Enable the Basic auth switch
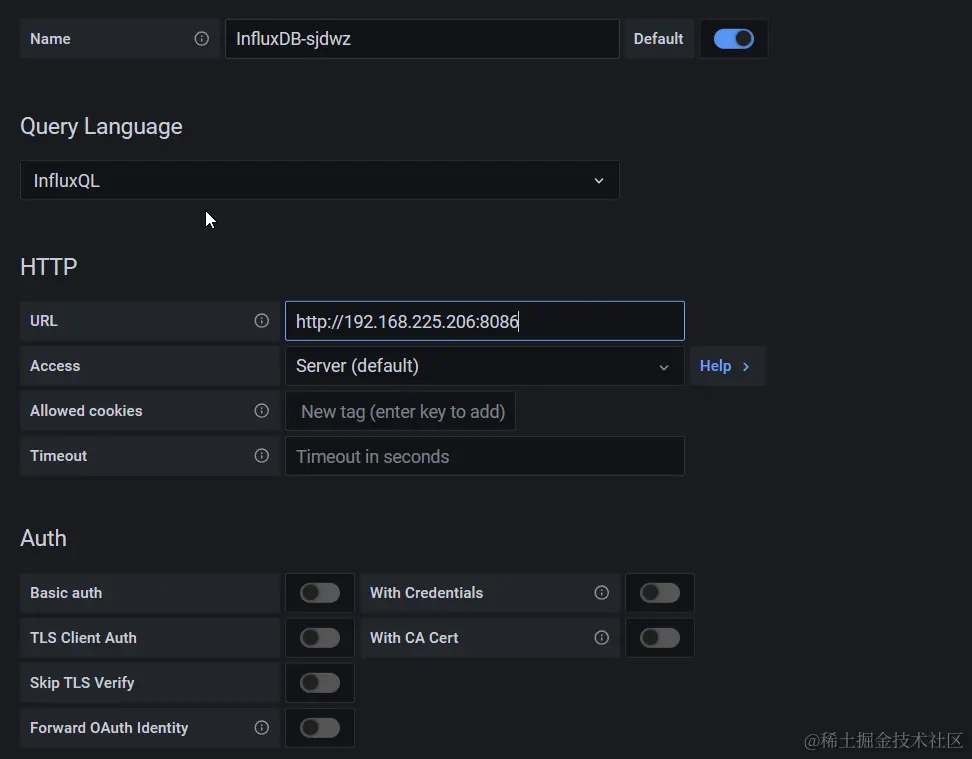Viewport: 972px width, 759px height. coord(320,593)
